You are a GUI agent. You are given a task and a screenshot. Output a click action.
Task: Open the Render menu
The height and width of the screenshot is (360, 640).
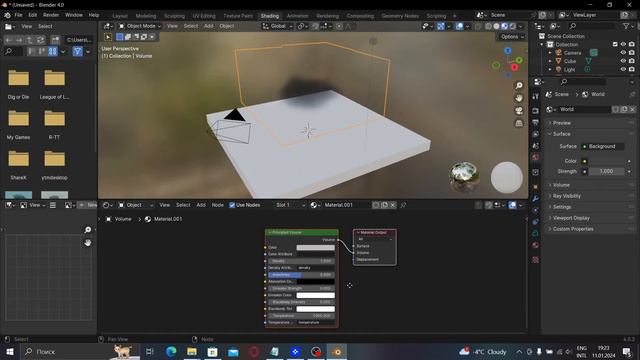click(51, 15)
